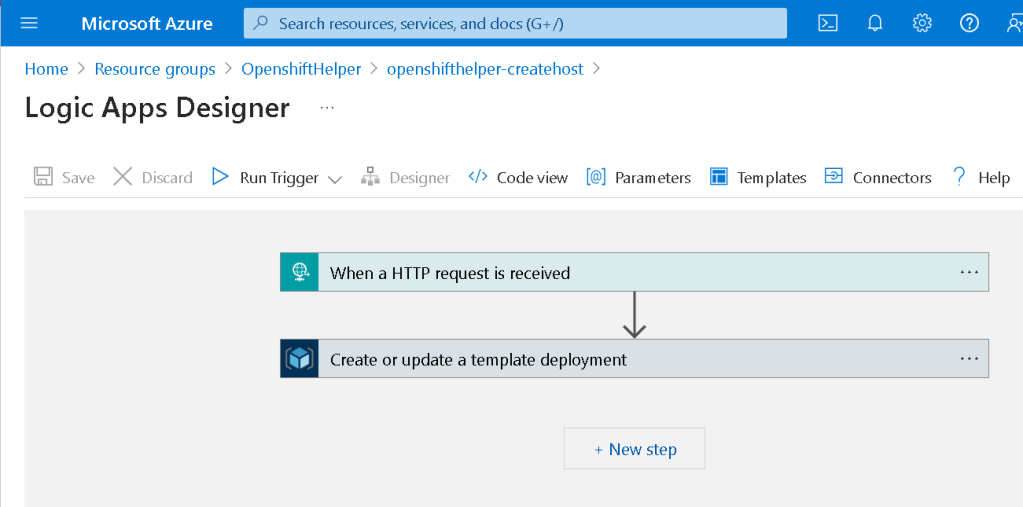Expand the When a HTTP request is received step

pos(634,272)
